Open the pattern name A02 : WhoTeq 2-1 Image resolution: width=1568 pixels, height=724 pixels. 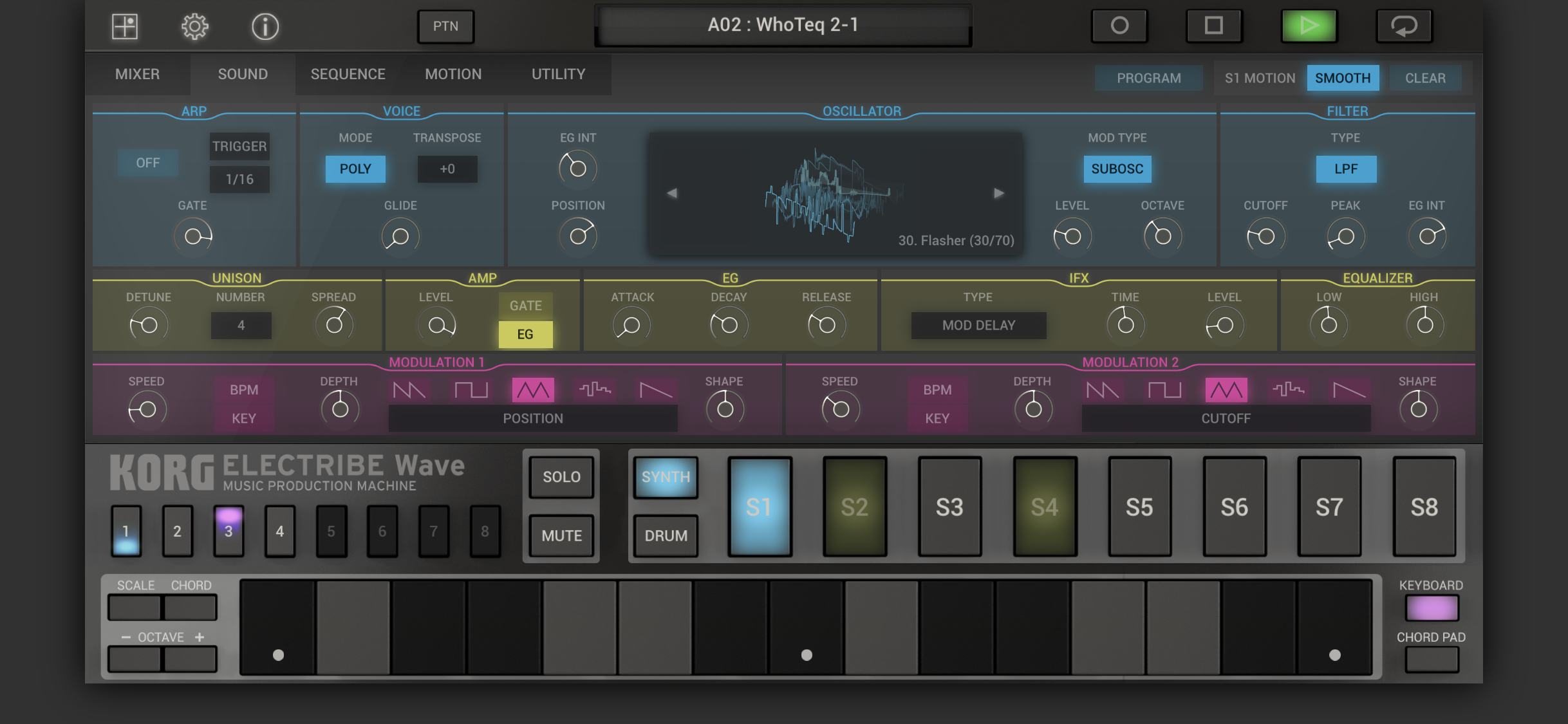pyautogui.click(x=783, y=25)
